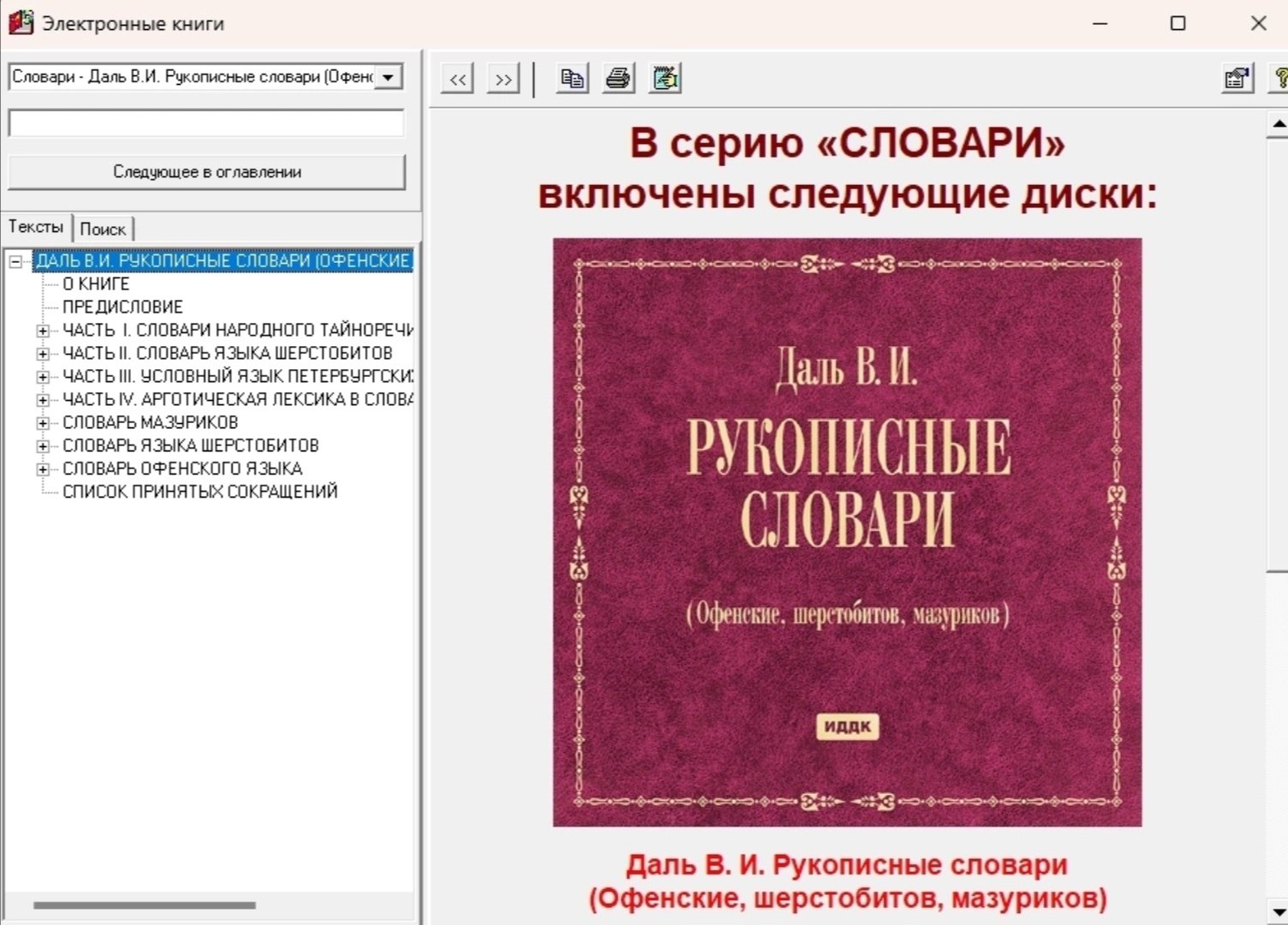Image resolution: width=1288 pixels, height=925 pixels.
Task: Collapse the ДАЛЬ В.И. РУКОПИСНЫЕ СЛОВАРИ root node
Action: tap(15, 261)
